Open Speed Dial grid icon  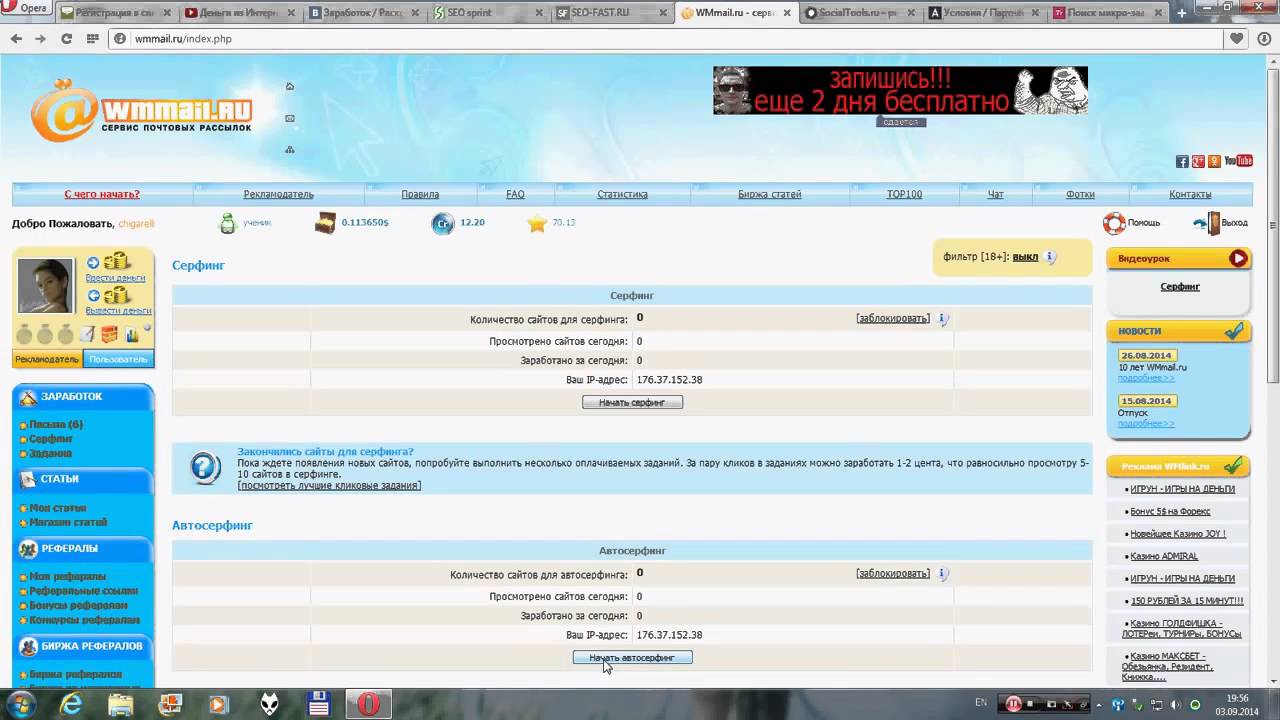pyautogui.click(x=92, y=38)
